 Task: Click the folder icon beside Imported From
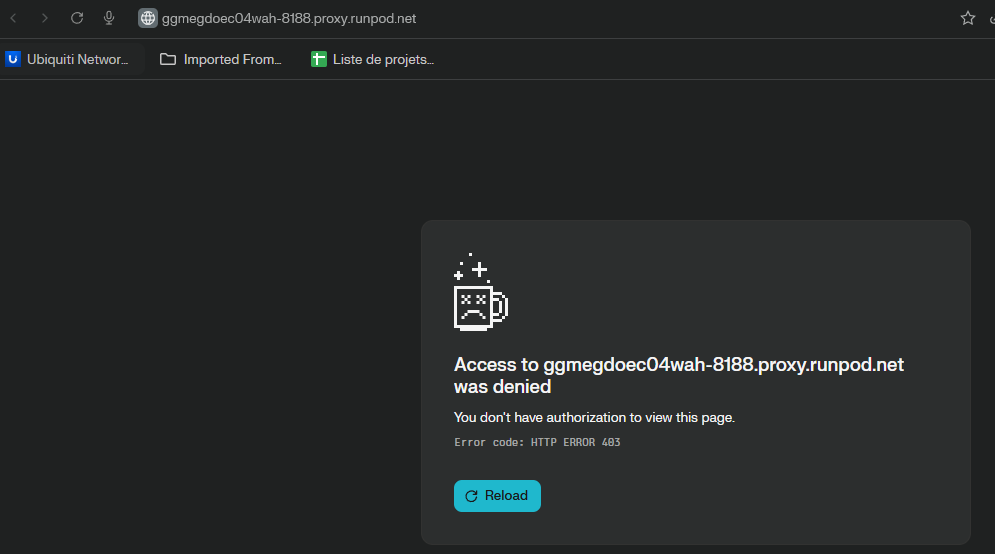[168, 59]
